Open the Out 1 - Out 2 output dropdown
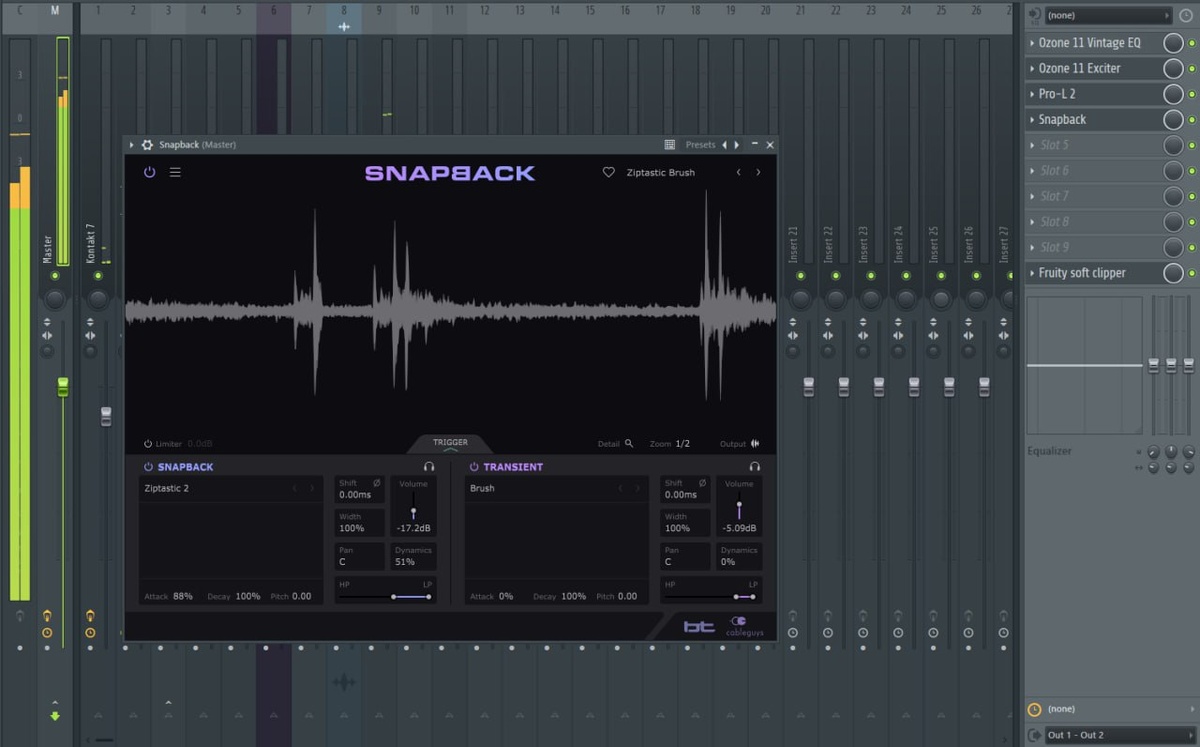The image size is (1200, 747). 1120,735
